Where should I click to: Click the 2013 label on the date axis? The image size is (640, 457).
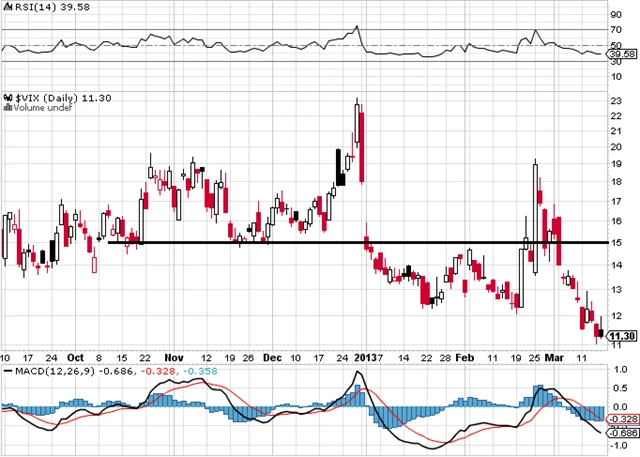[365, 356]
